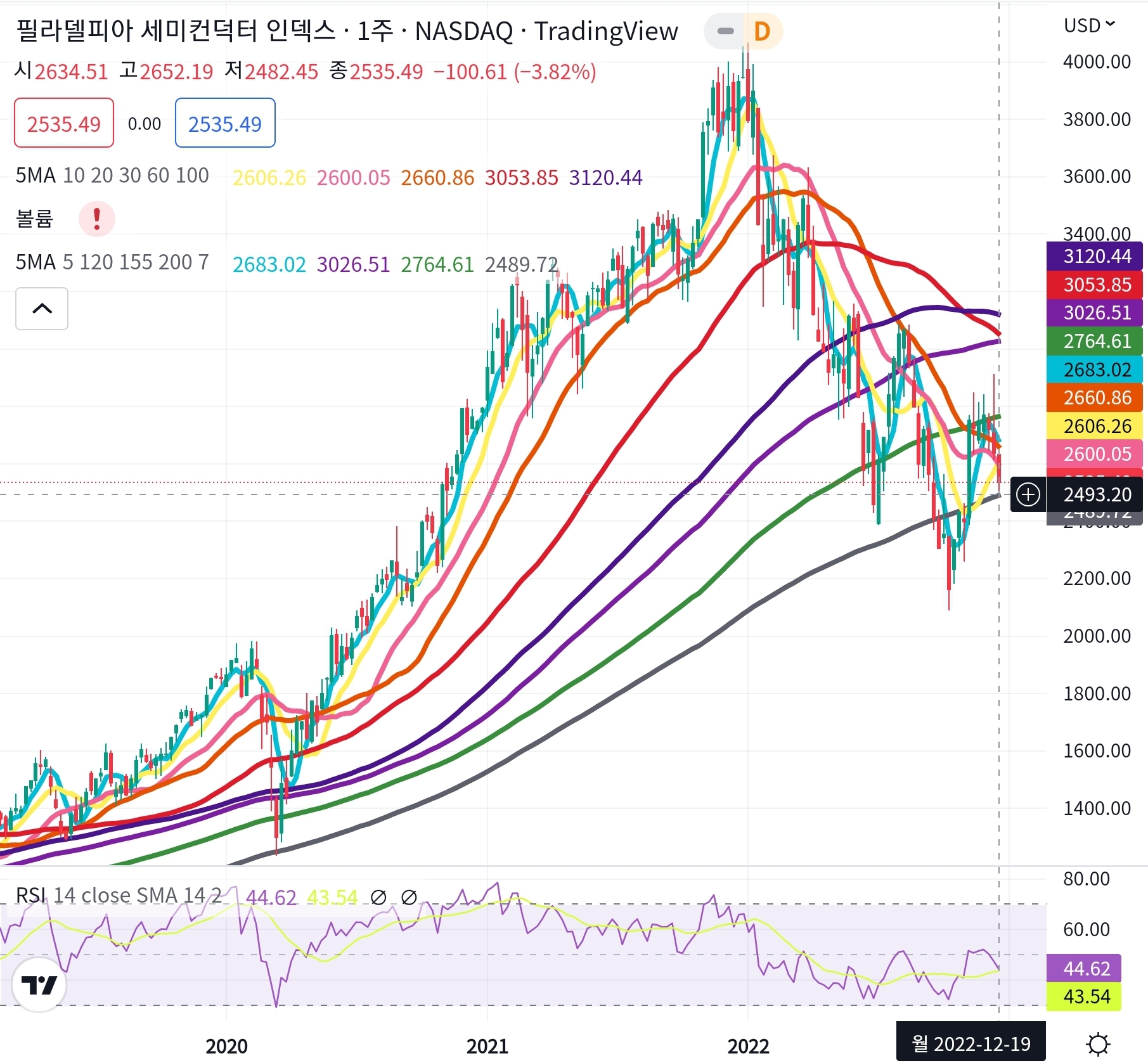1148x1063 pixels.
Task: Select the RSI 14 close SMA 14 2 legend
Action: (x=119, y=896)
